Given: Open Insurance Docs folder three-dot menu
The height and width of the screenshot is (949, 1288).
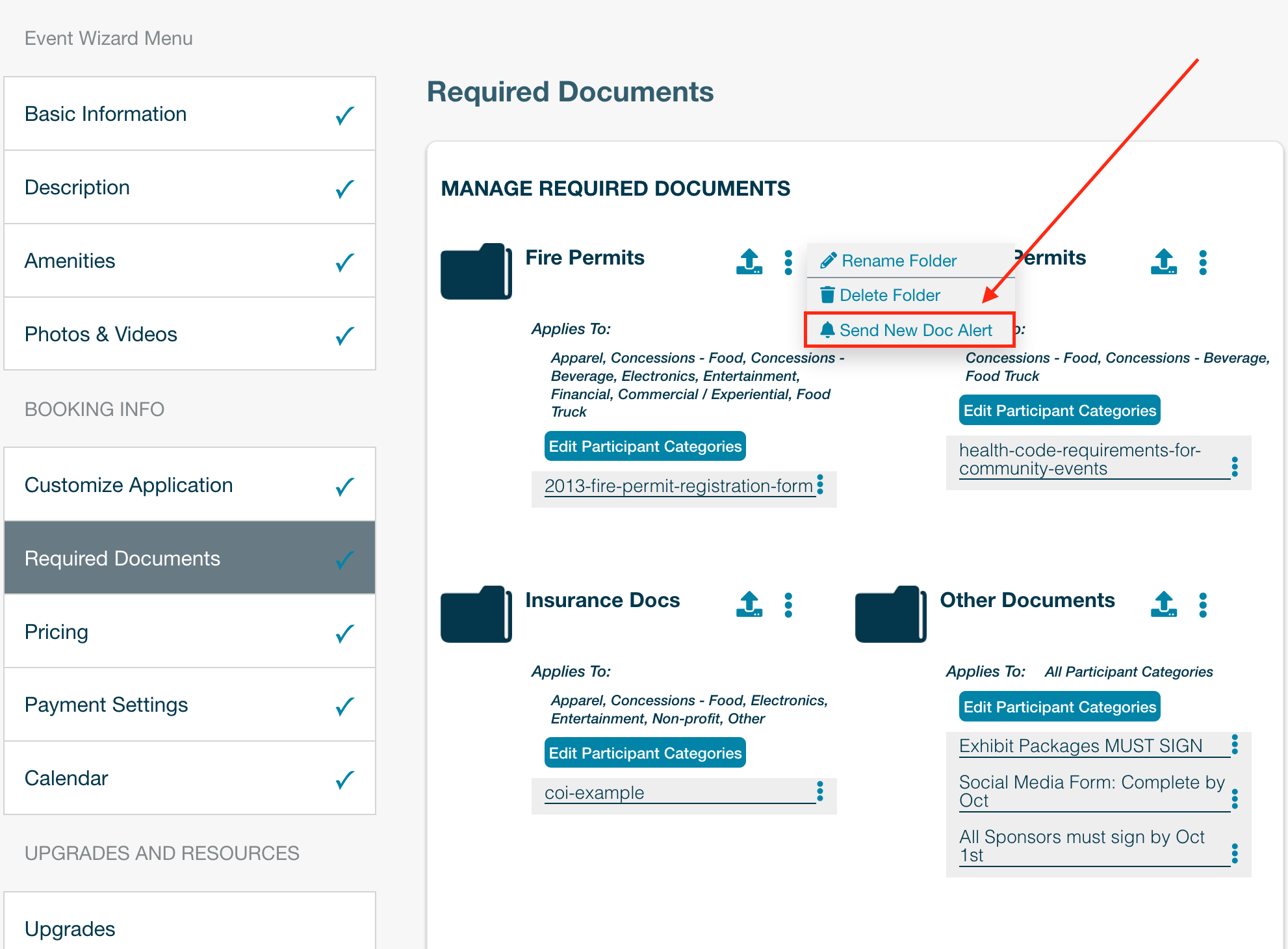Looking at the screenshot, I should (788, 605).
